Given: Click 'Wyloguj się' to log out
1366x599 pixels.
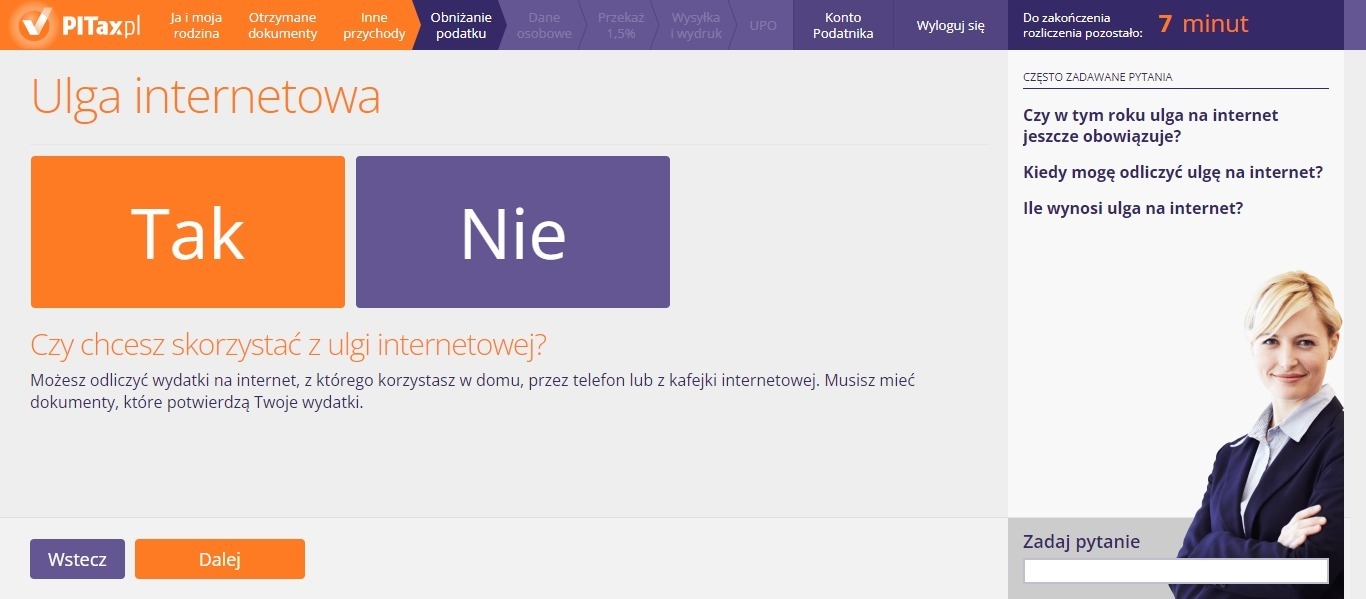Looking at the screenshot, I should (x=950, y=25).
